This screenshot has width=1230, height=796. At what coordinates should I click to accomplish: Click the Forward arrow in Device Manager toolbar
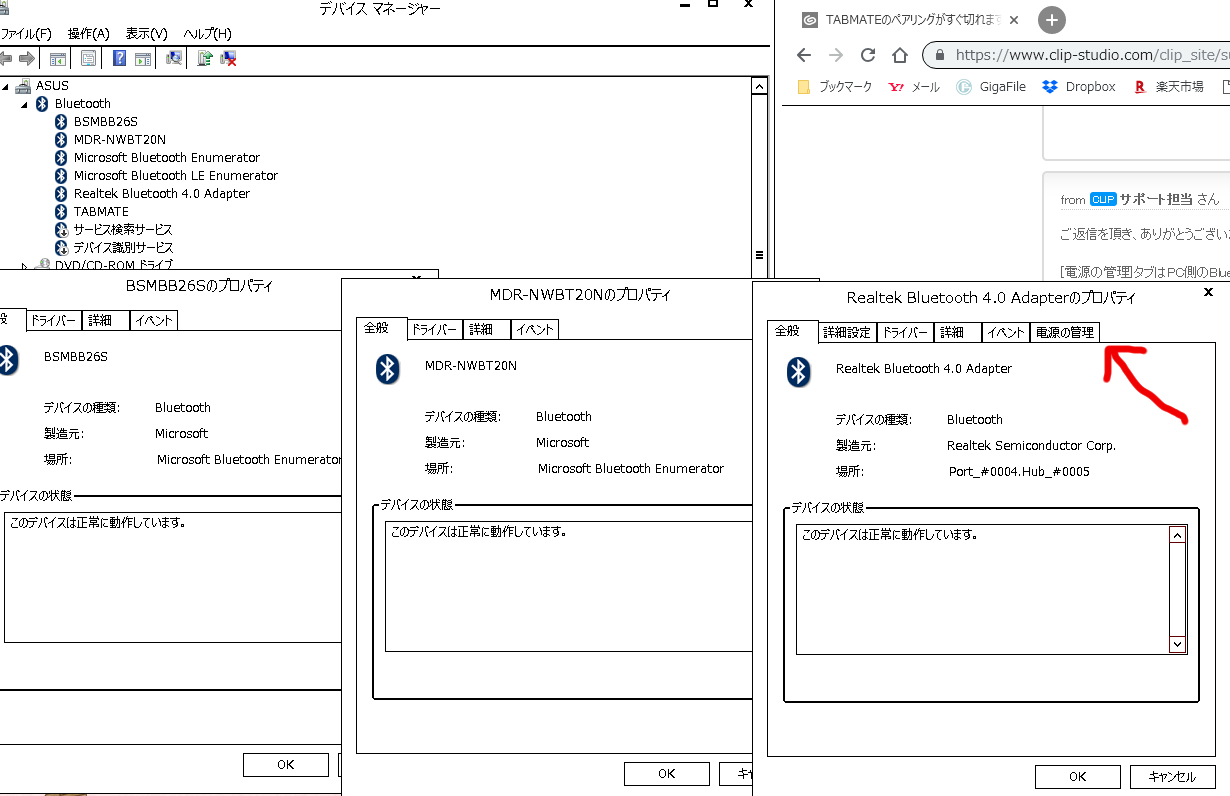click(x=27, y=59)
